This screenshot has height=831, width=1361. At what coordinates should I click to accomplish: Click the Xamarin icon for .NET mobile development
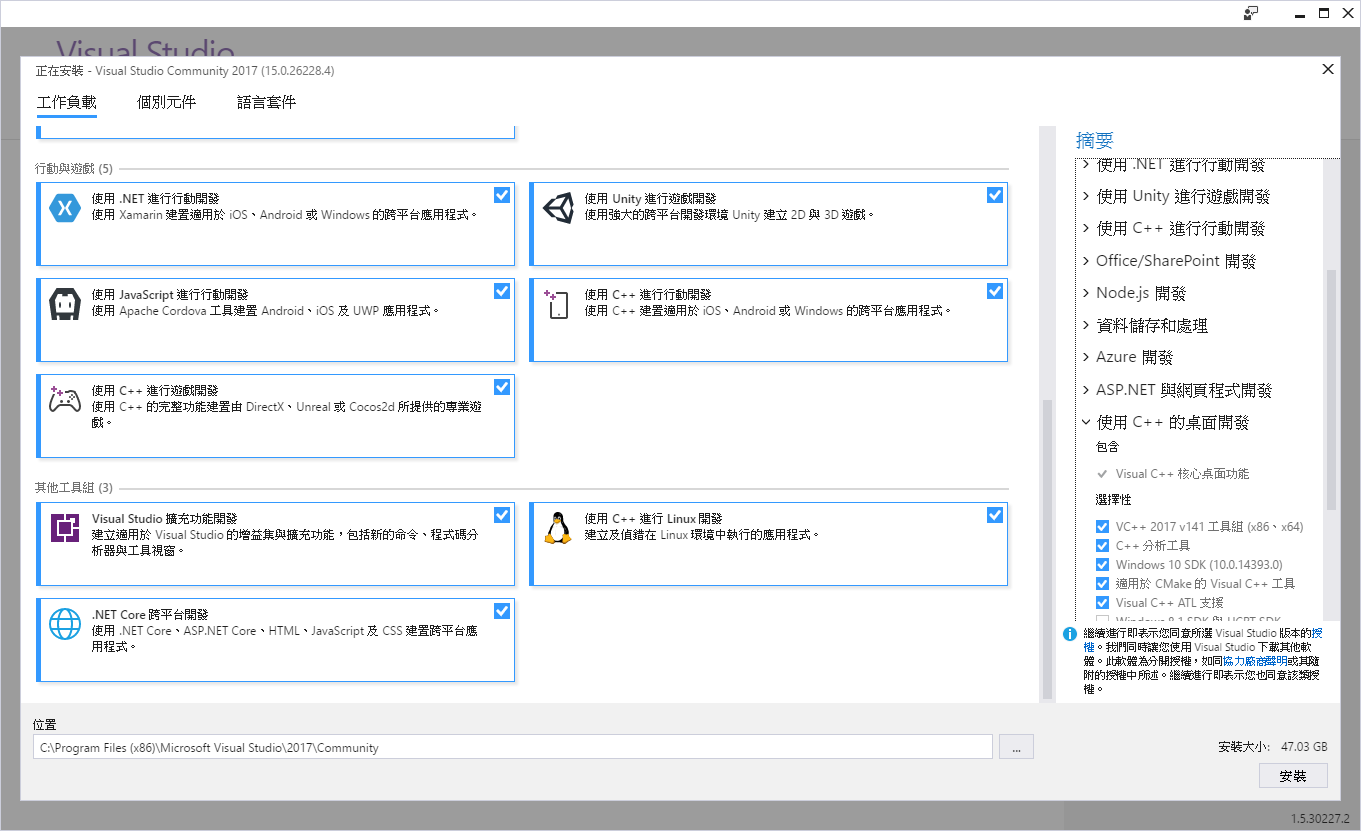(x=65, y=208)
